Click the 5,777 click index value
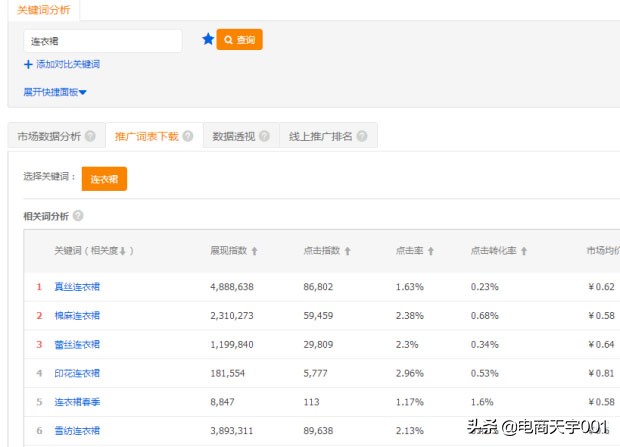Image resolution: width=620 pixels, height=447 pixels. point(315,373)
